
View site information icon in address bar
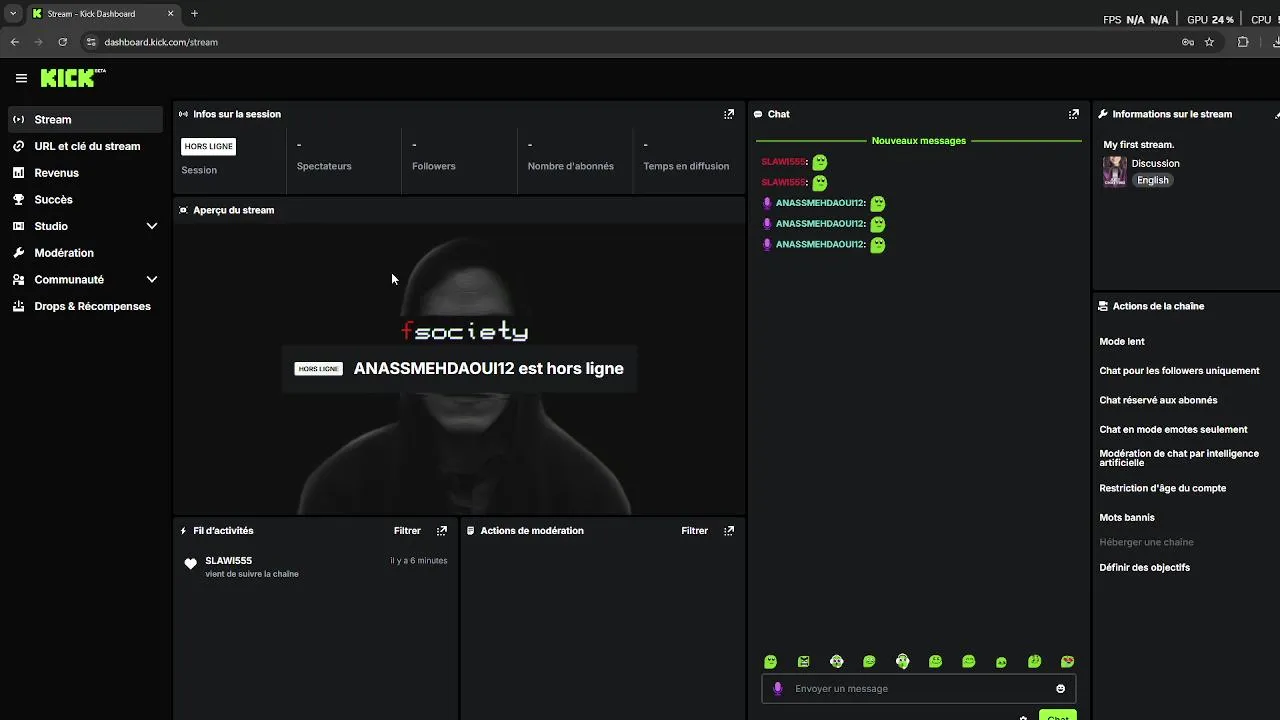coord(91,42)
